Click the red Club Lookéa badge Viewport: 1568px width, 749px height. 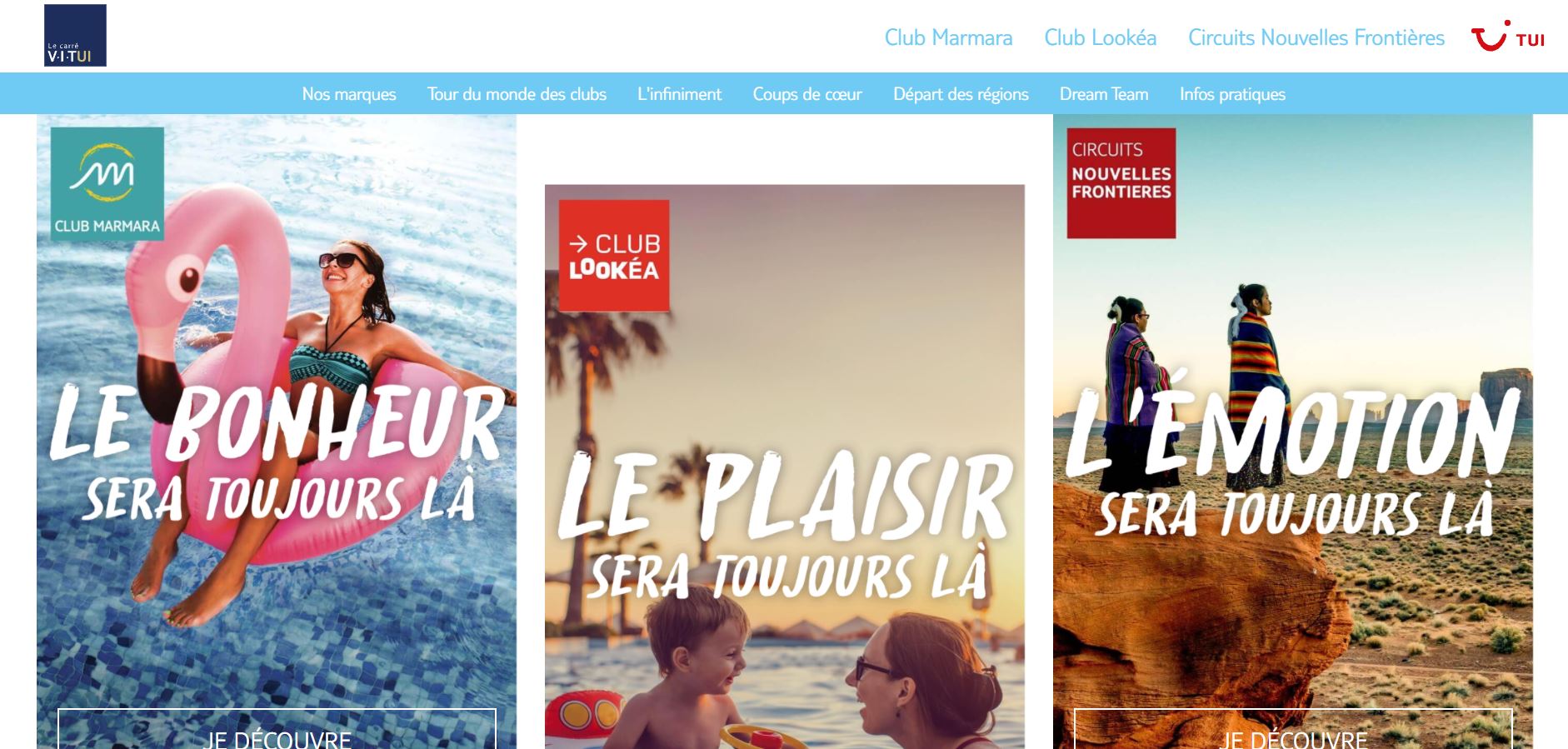coord(614,255)
